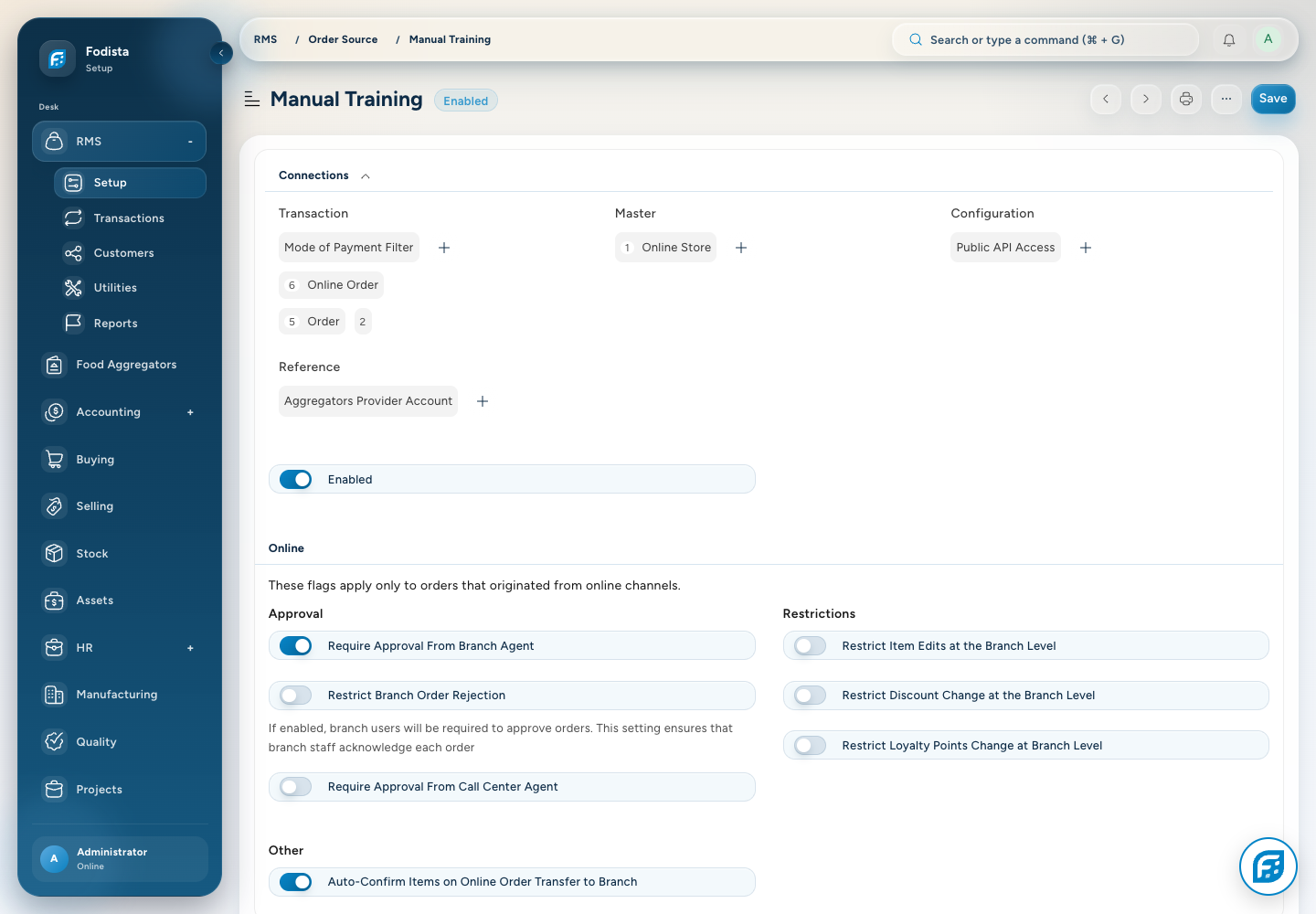Open the Mode of Payment Filter link
Image resolution: width=1316 pixels, height=914 pixels.
349,248
